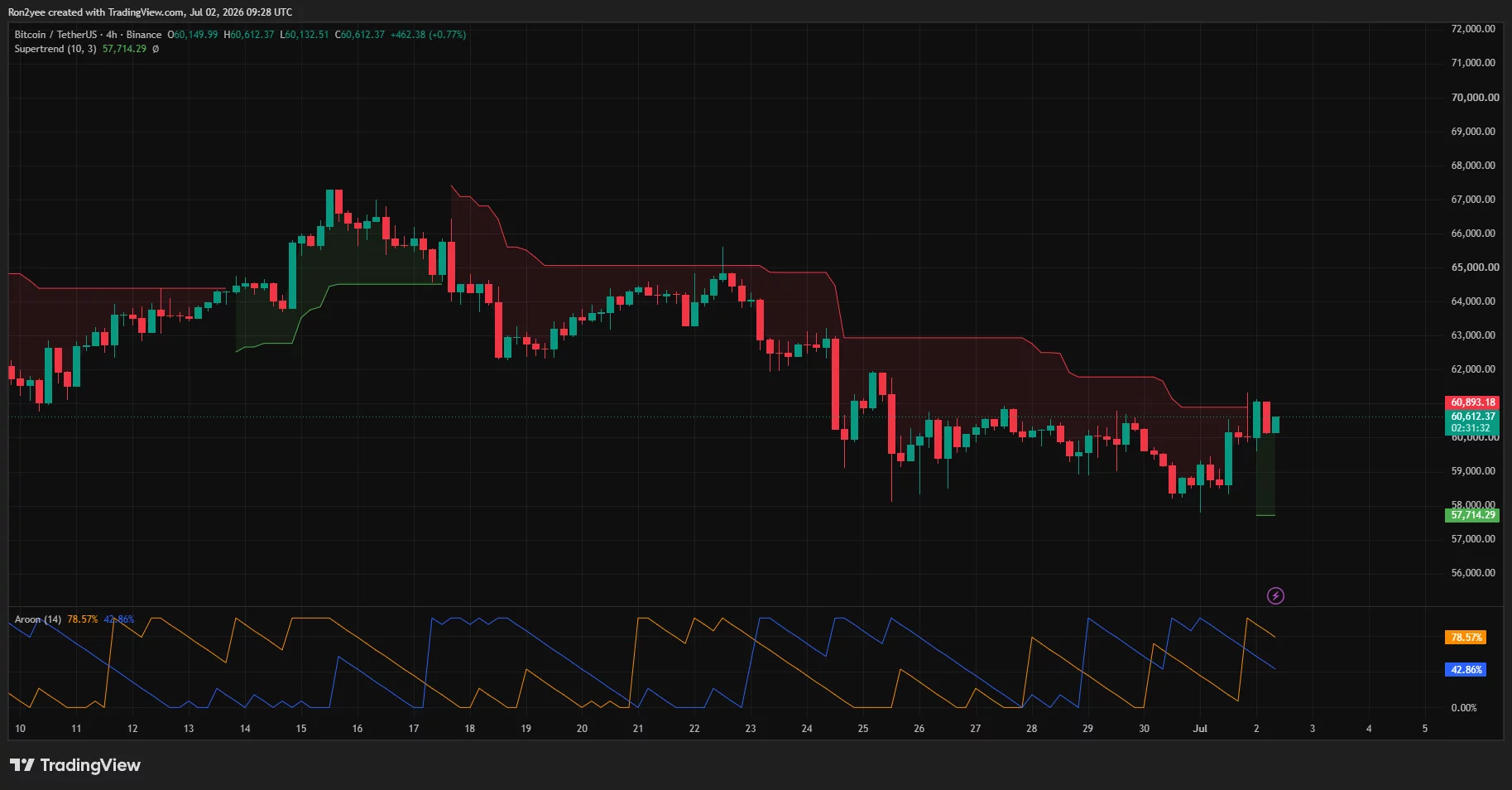This screenshot has width=1512, height=790.
Task: Click the 56,000.00 price axis label
Action: tap(1473, 573)
